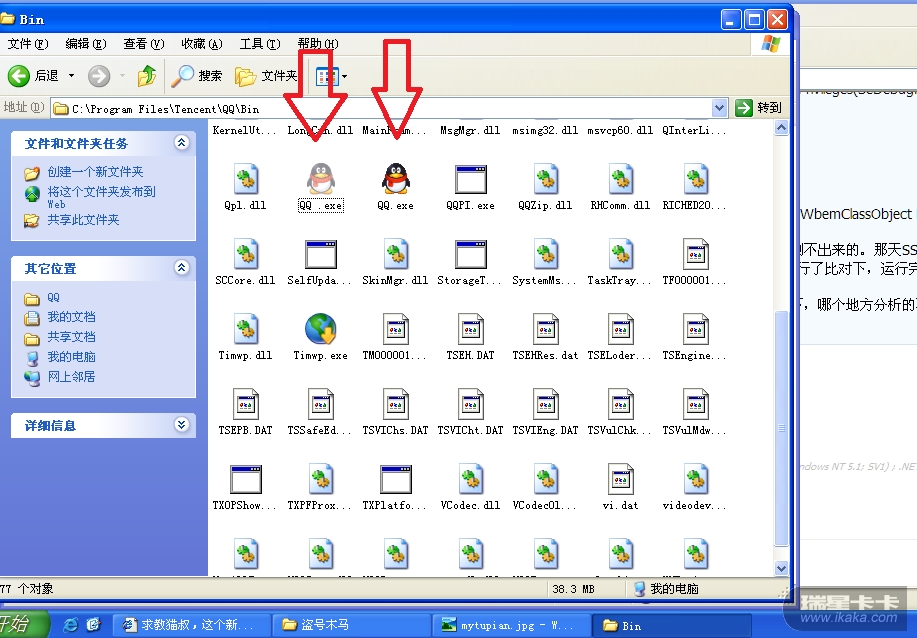Select the TSEH.DAT file icon
This screenshot has width=917, height=638.
471,328
